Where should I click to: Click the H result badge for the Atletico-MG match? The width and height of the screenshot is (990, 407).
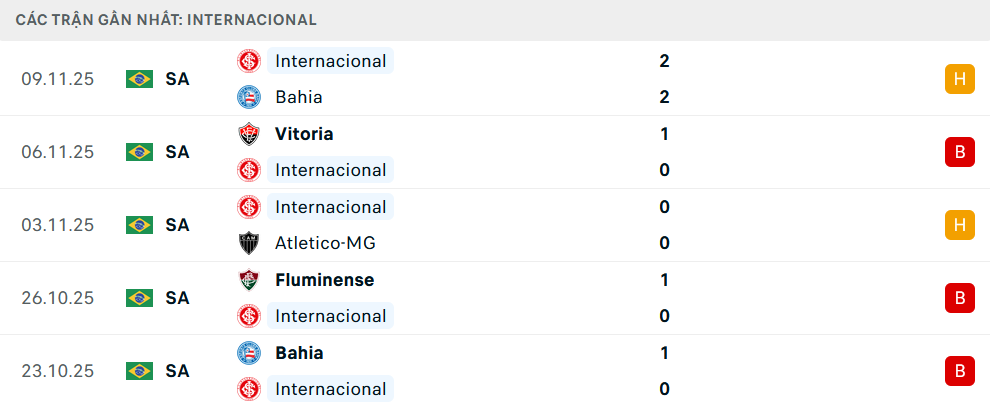(x=959, y=225)
